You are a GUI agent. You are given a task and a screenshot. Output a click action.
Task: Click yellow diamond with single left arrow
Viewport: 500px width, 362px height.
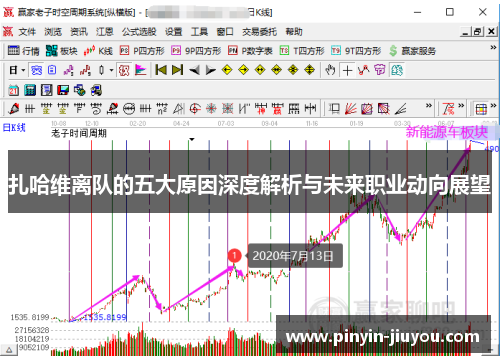(227, 70)
